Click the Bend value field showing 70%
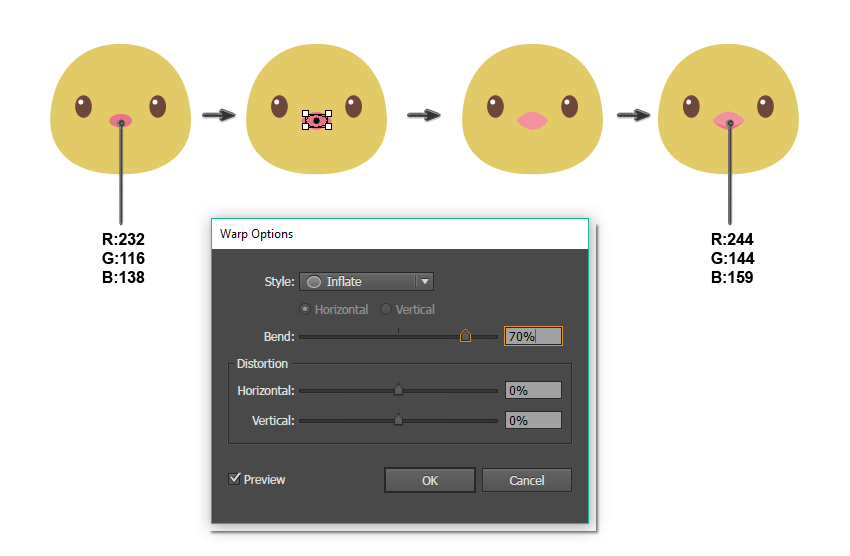Viewport: 850px width, 556px height. (533, 336)
